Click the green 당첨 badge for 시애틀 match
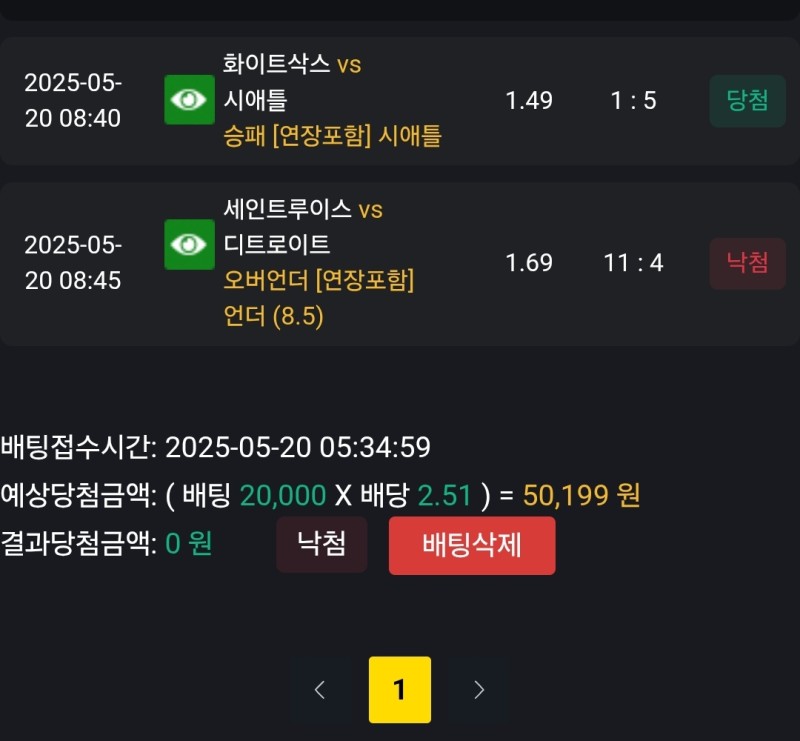The image size is (800, 741). tap(747, 101)
